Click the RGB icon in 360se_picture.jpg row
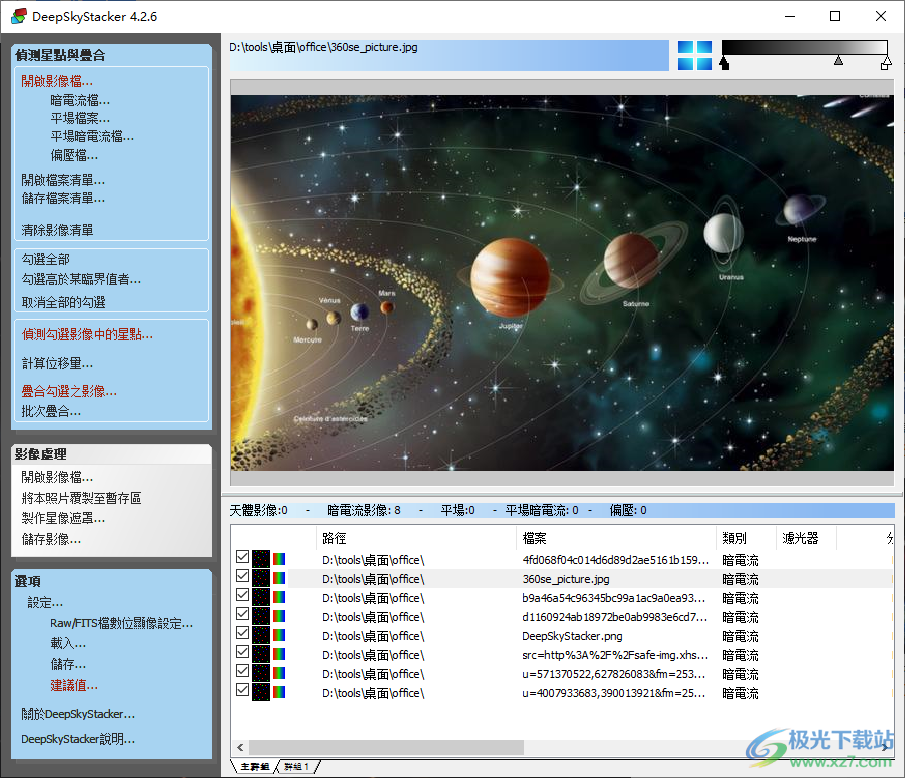The width and height of the screenshot is (905, 778). pyautogui.click(x=279, y=578)
